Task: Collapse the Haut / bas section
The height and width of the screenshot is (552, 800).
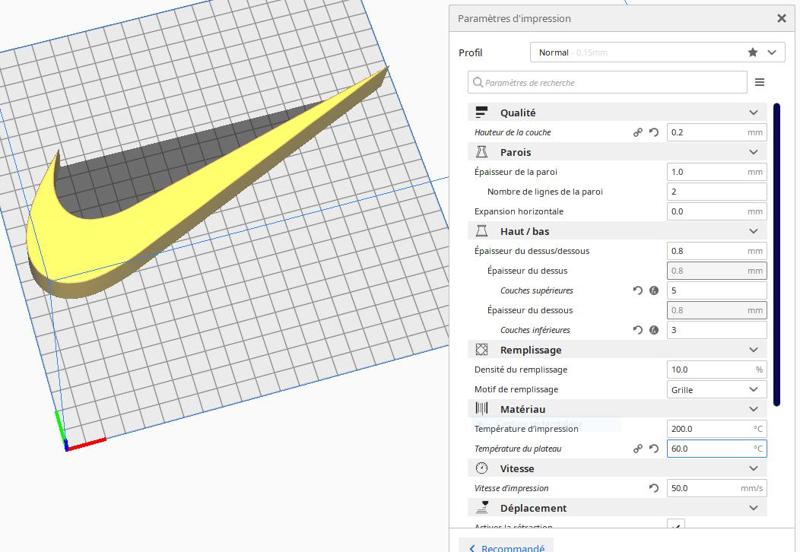Action: 754,231
